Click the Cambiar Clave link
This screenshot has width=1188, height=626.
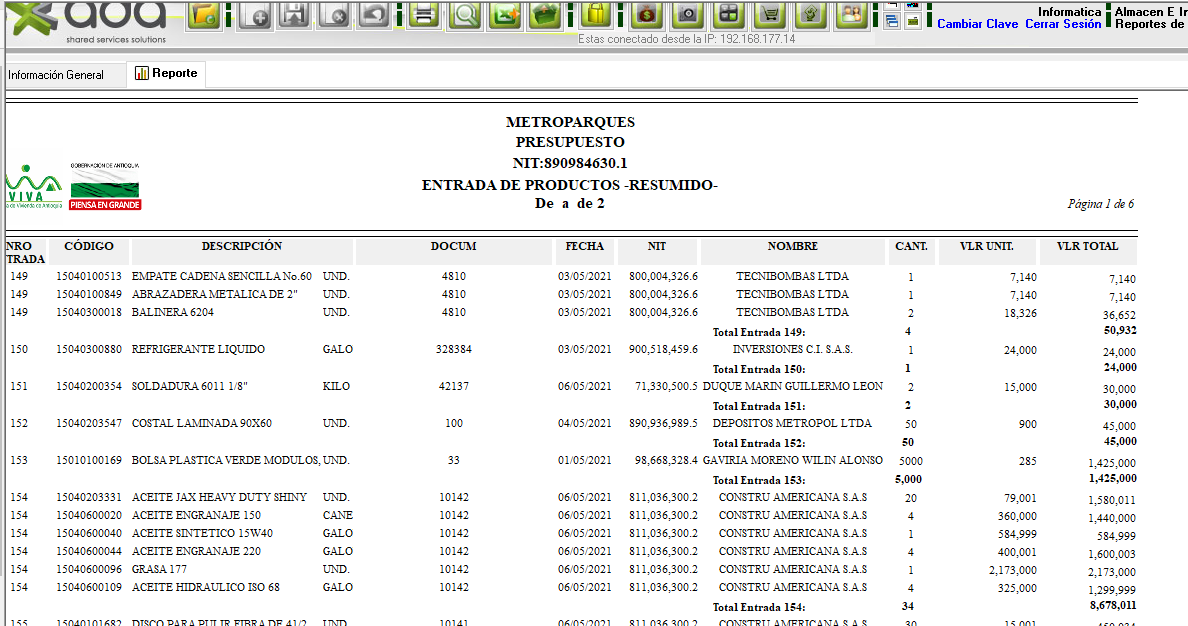[x=977, y=24]
